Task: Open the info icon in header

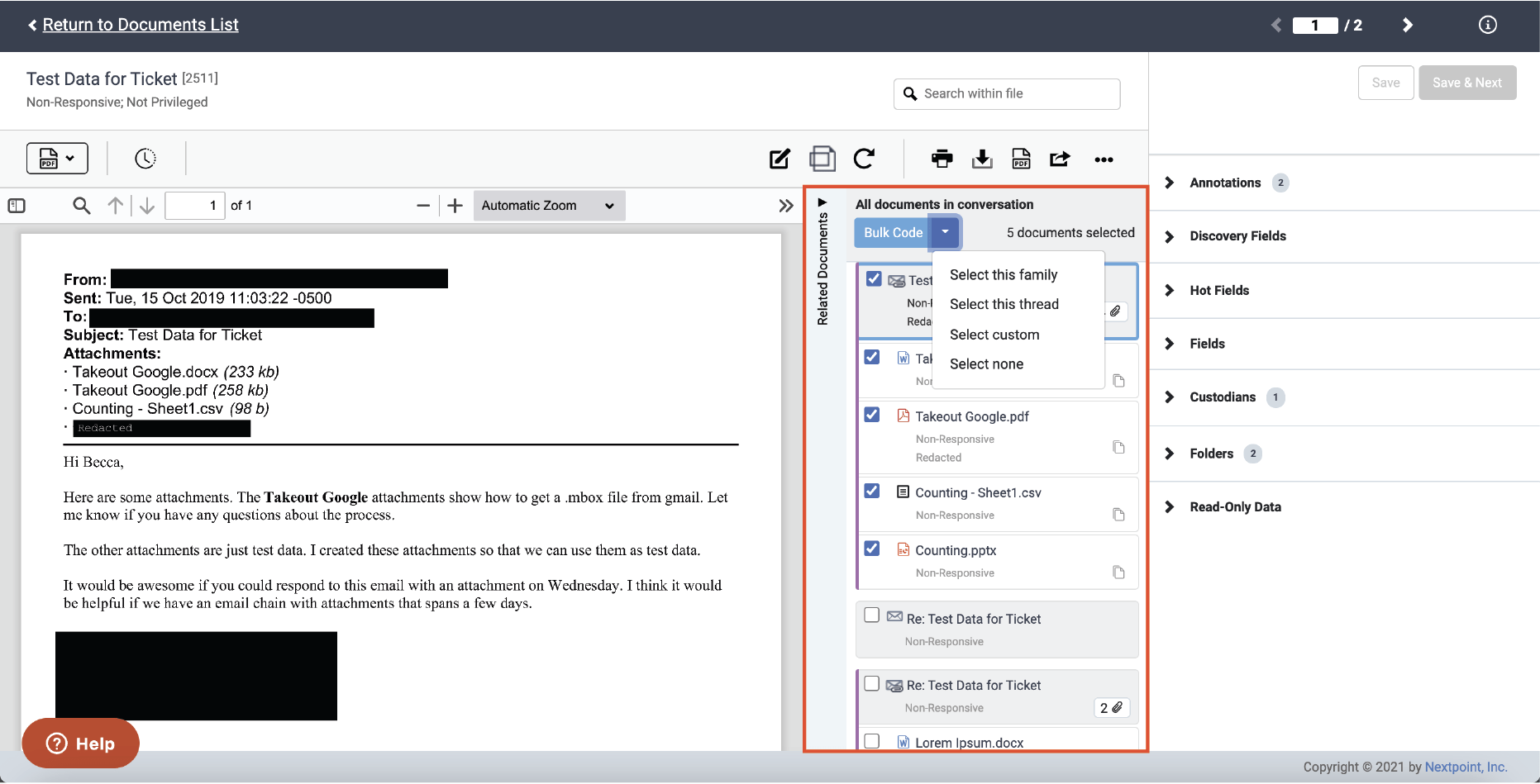Action: point(1487,25)
